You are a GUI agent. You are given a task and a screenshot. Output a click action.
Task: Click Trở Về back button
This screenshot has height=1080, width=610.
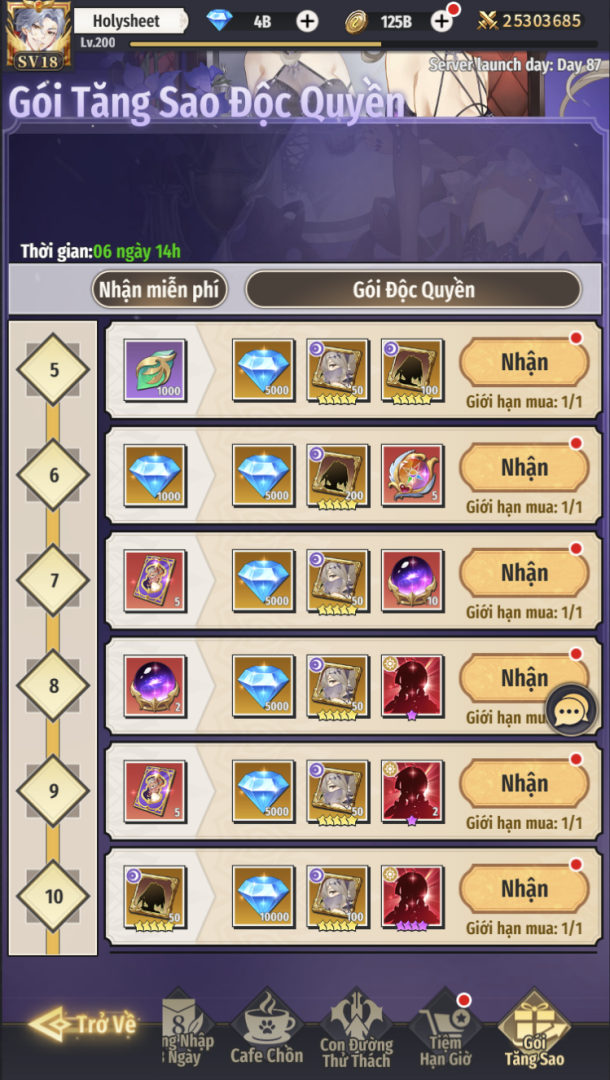pyautogui.click(x=83, y=1024)
